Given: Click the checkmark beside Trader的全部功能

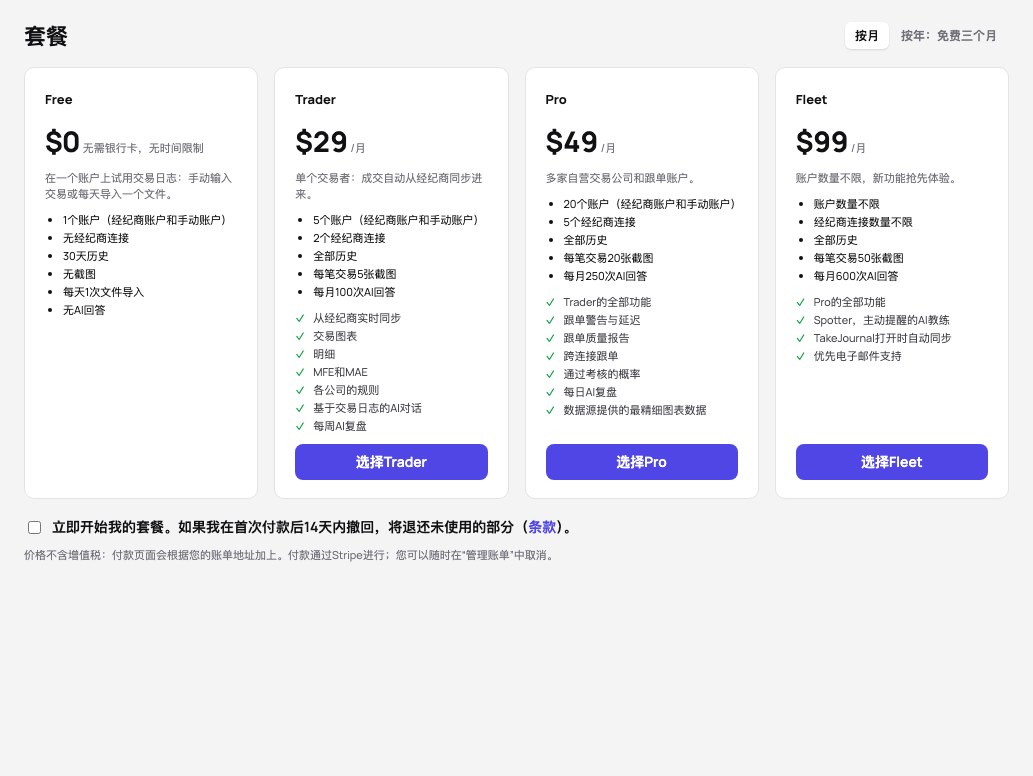Looking at the screenshot, I should [551, 302].
